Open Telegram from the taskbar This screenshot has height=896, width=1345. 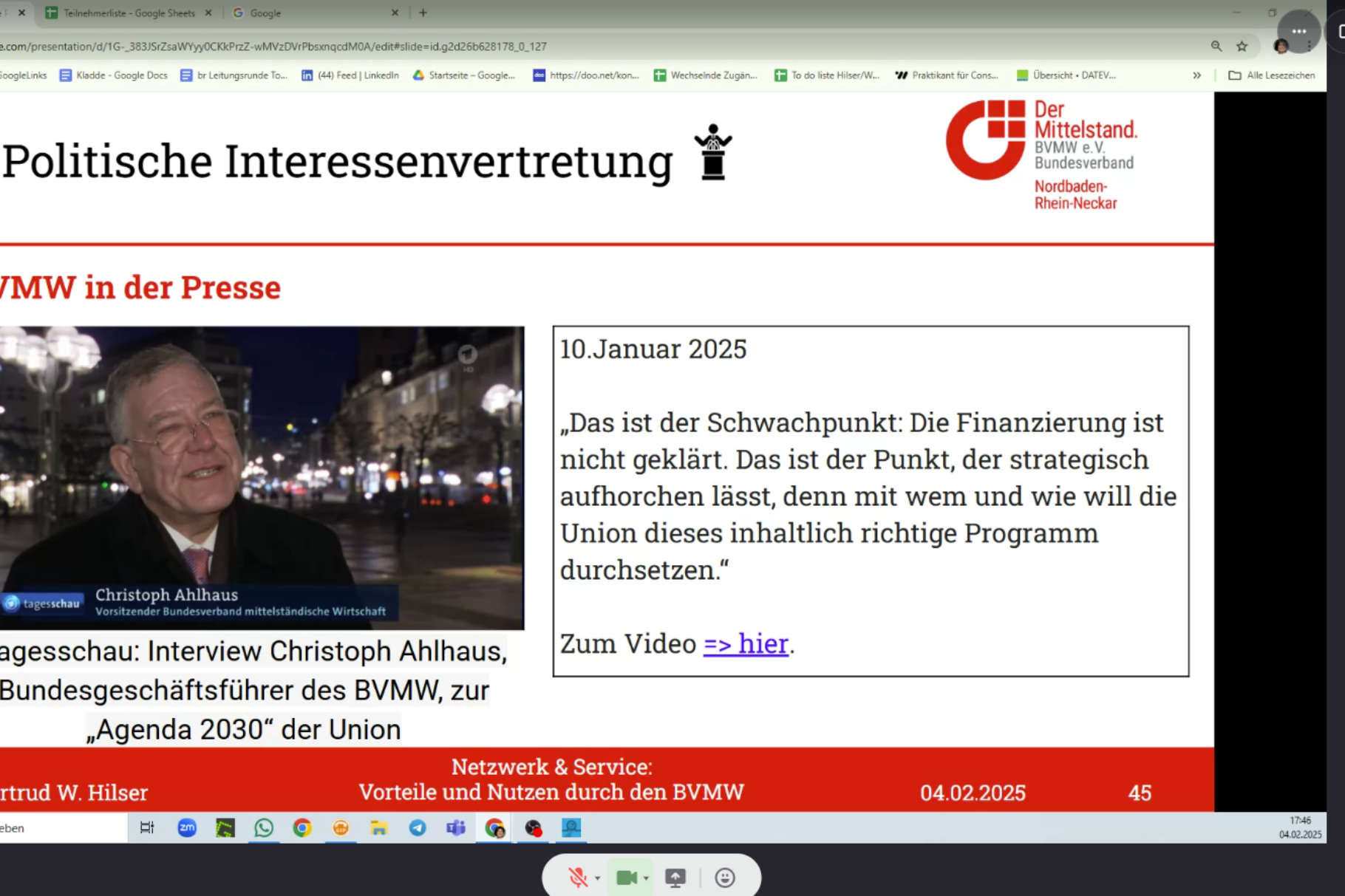tap(418, 828)
